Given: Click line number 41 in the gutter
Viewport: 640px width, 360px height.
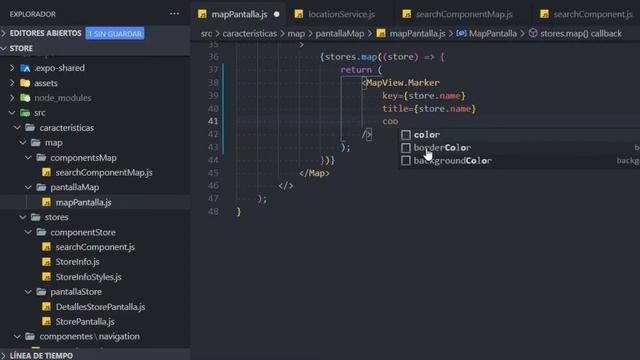Looking at the screenshot, I should click(x=213, y=121).
